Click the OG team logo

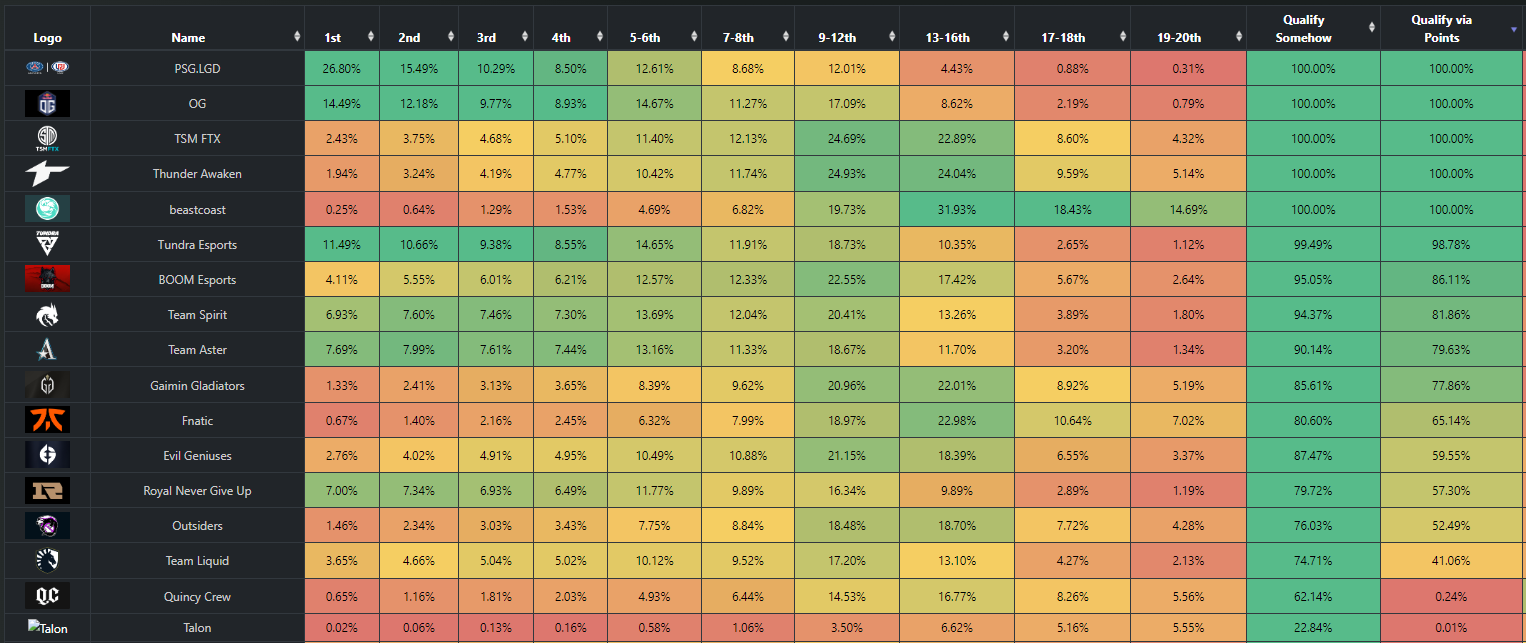pos(47,103)
